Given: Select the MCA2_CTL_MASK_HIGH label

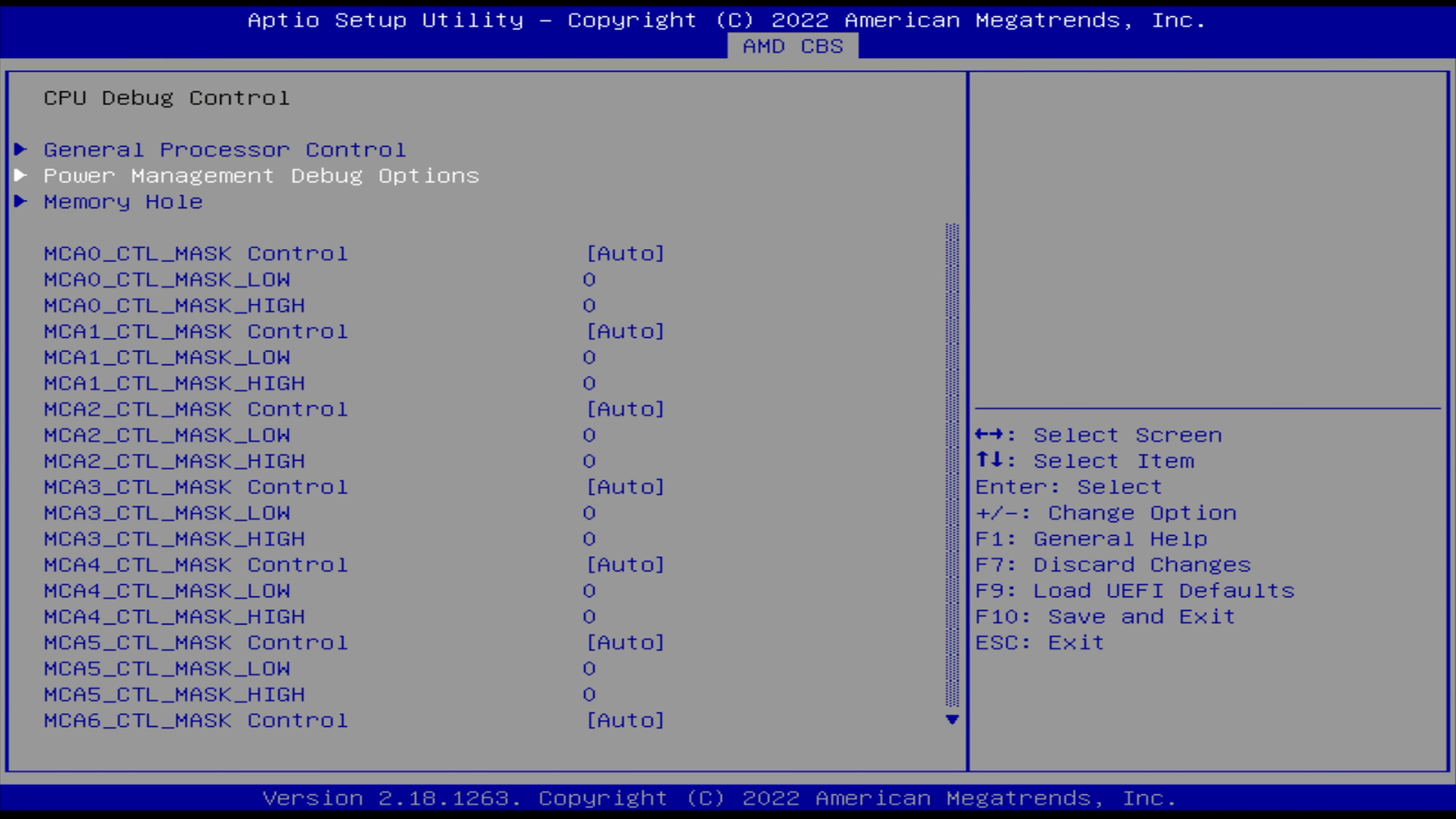Looking at the screenshot, I should click(x=175, y=461).
